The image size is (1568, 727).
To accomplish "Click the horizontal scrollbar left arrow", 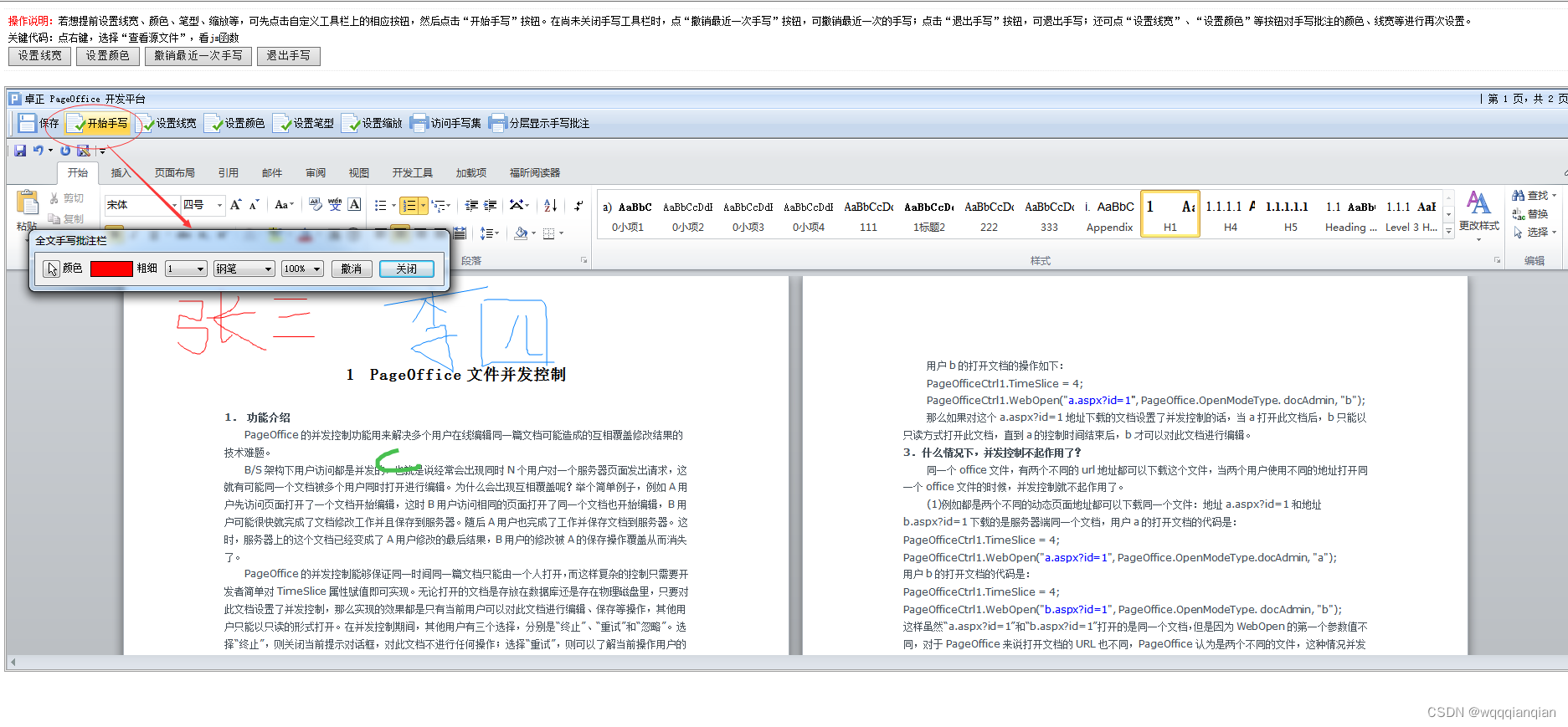I will 13,663.
